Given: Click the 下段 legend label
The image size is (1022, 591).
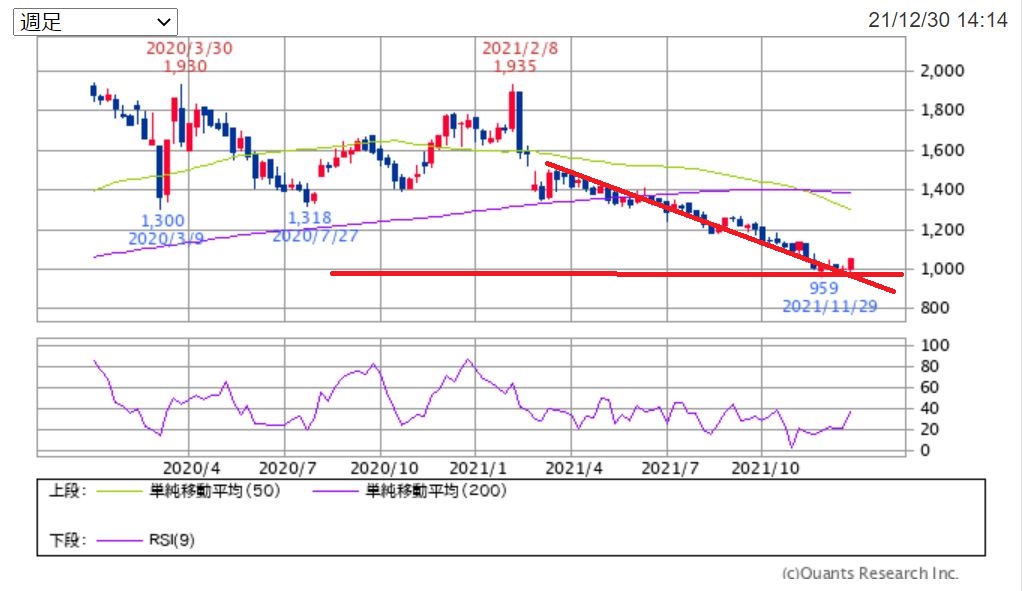Looking at the screenshot, I should [68, 540].
